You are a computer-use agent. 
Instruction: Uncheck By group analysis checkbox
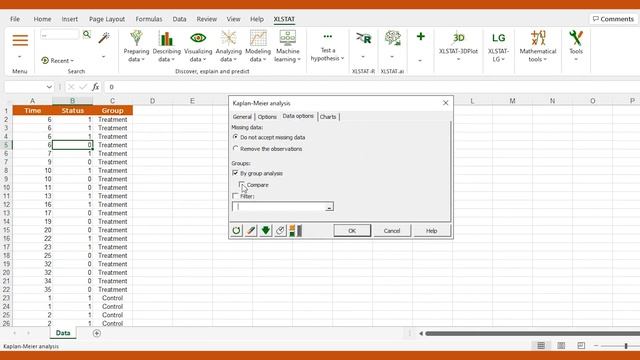point(235,173)
